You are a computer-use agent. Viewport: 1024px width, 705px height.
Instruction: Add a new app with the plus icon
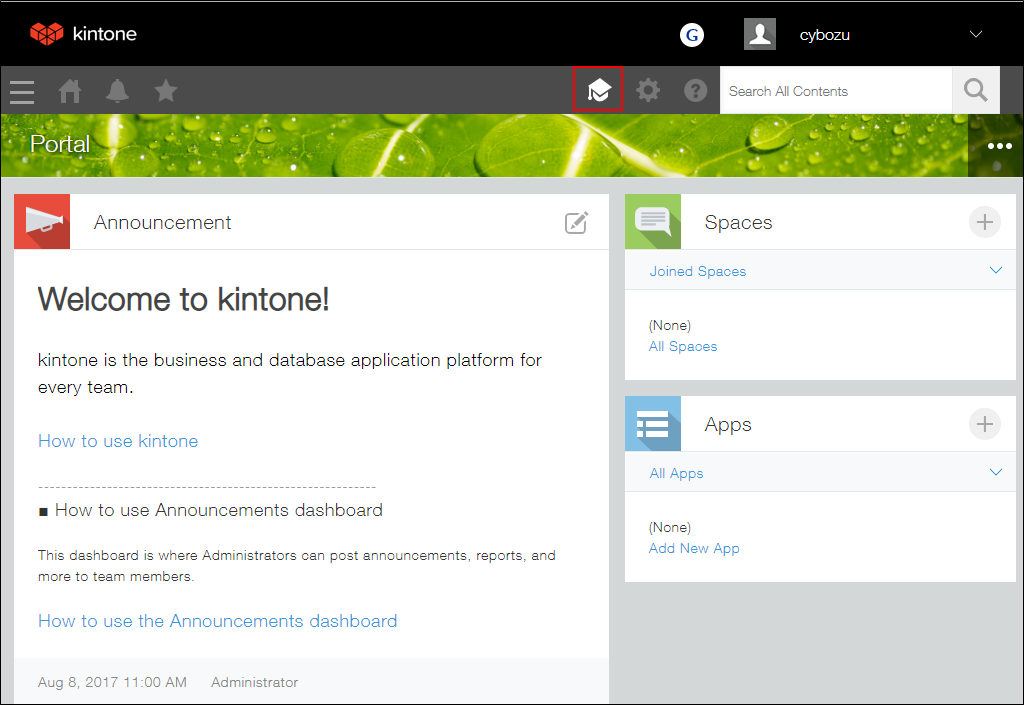click(985, 424)
